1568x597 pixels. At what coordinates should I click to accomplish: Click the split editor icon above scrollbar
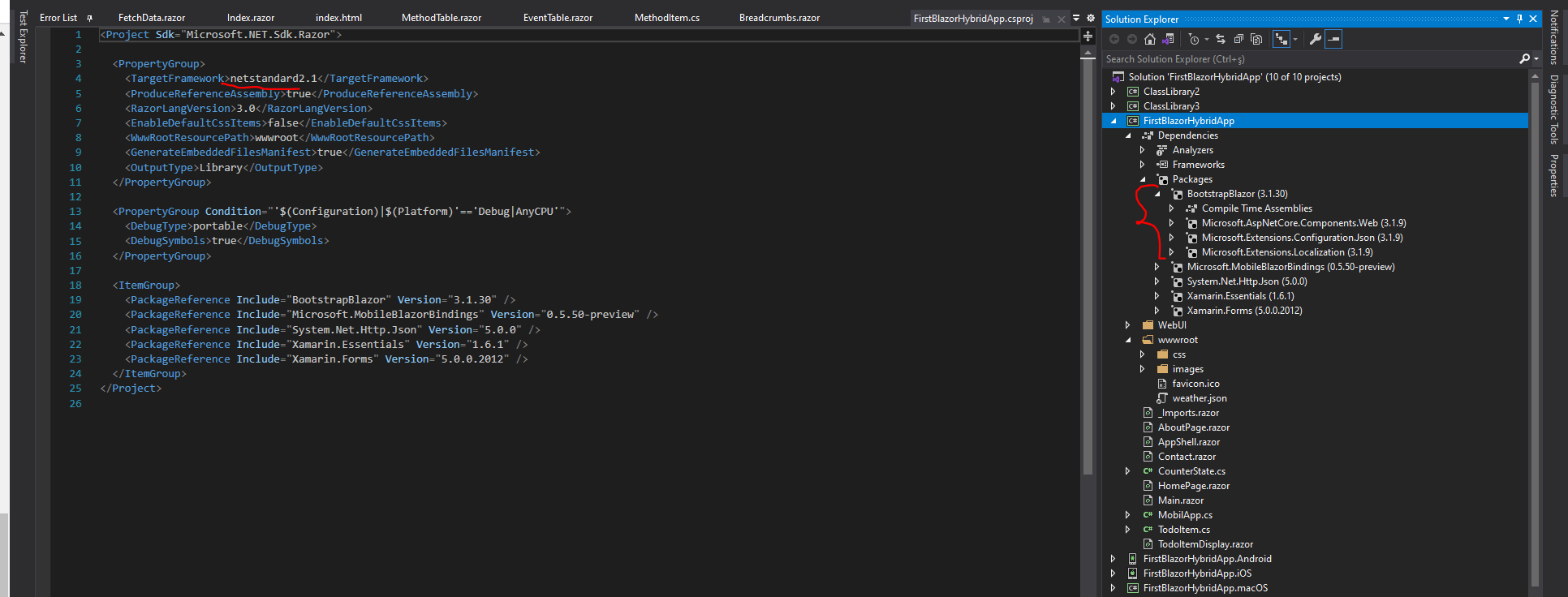pos(1088,36)
